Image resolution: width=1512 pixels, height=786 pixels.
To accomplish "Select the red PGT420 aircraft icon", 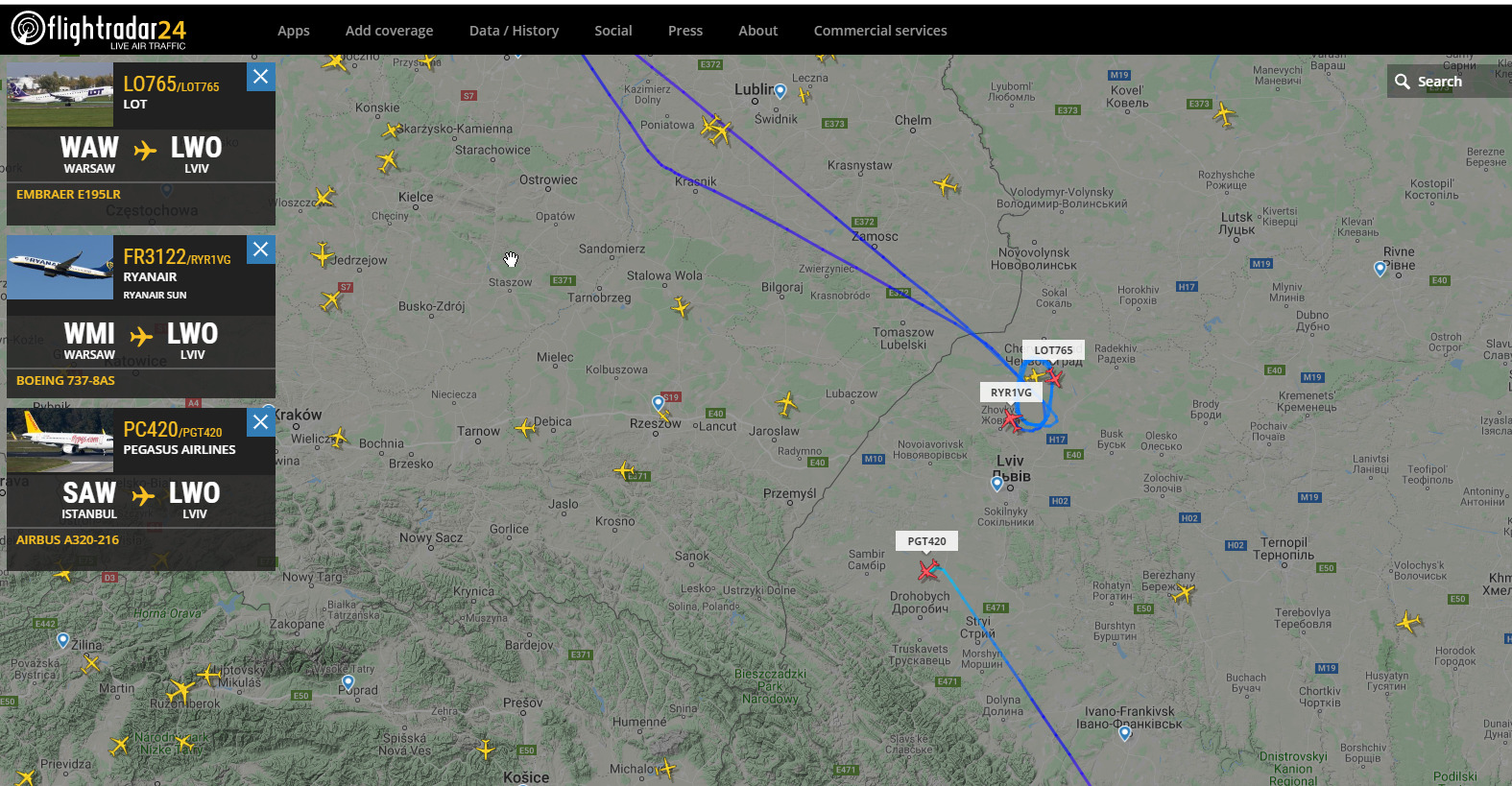I will click(927, 571).
